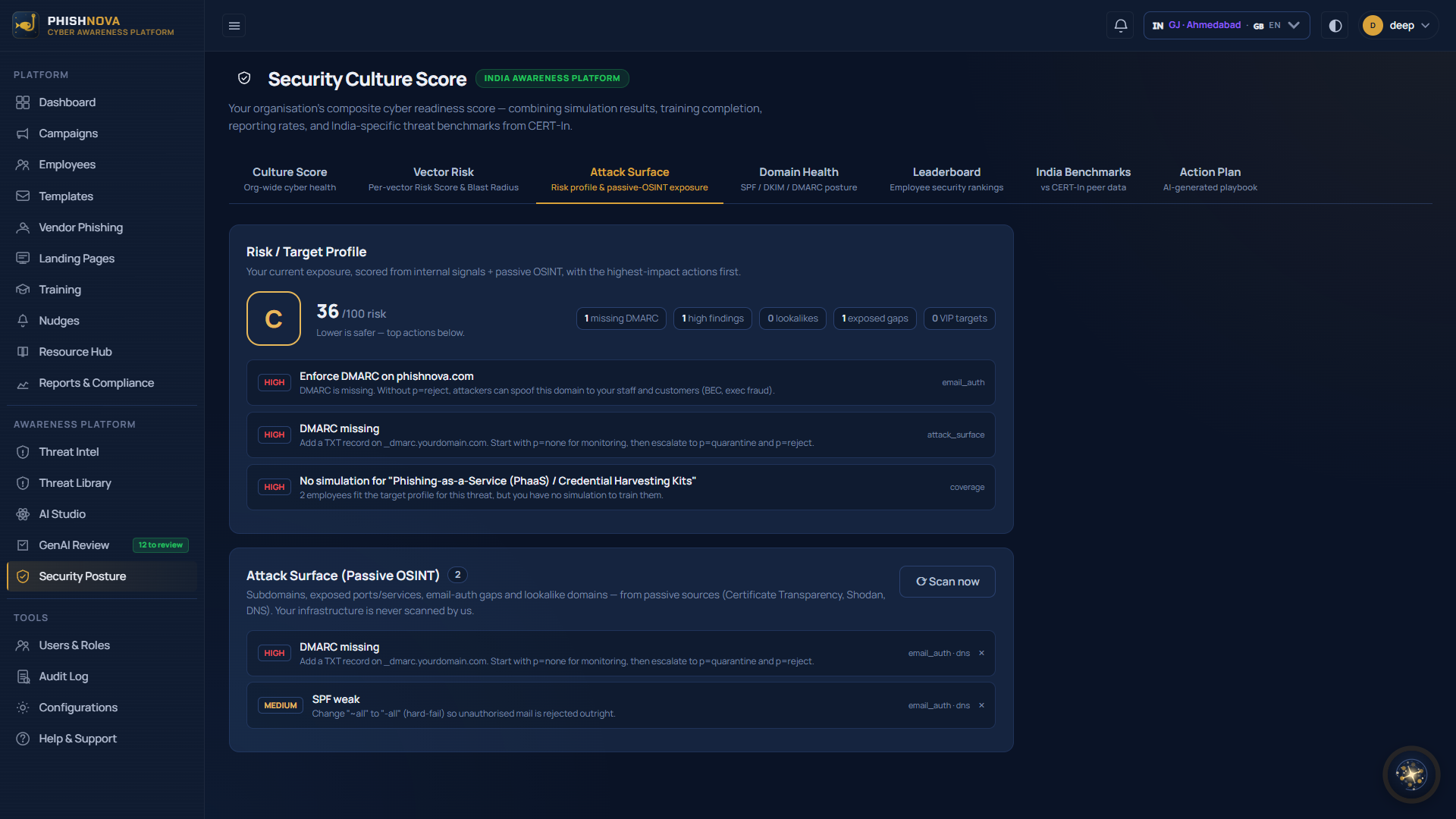This screenshot has width=1456, height=819.
Task: Dismiss the DMARC missing email_auth·dns finding
Action: click(x=981, y=653)
